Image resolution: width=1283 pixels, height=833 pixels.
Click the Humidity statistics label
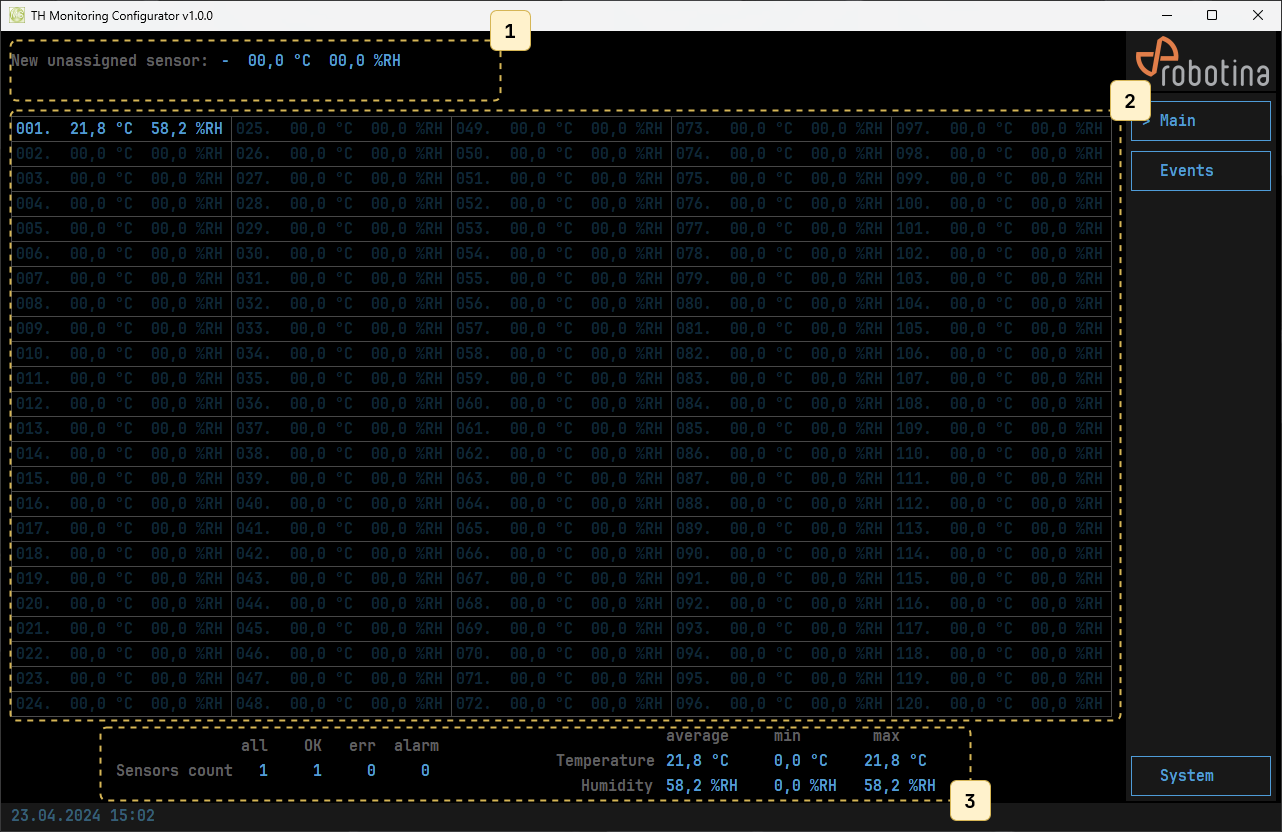(x=617, y=786)
